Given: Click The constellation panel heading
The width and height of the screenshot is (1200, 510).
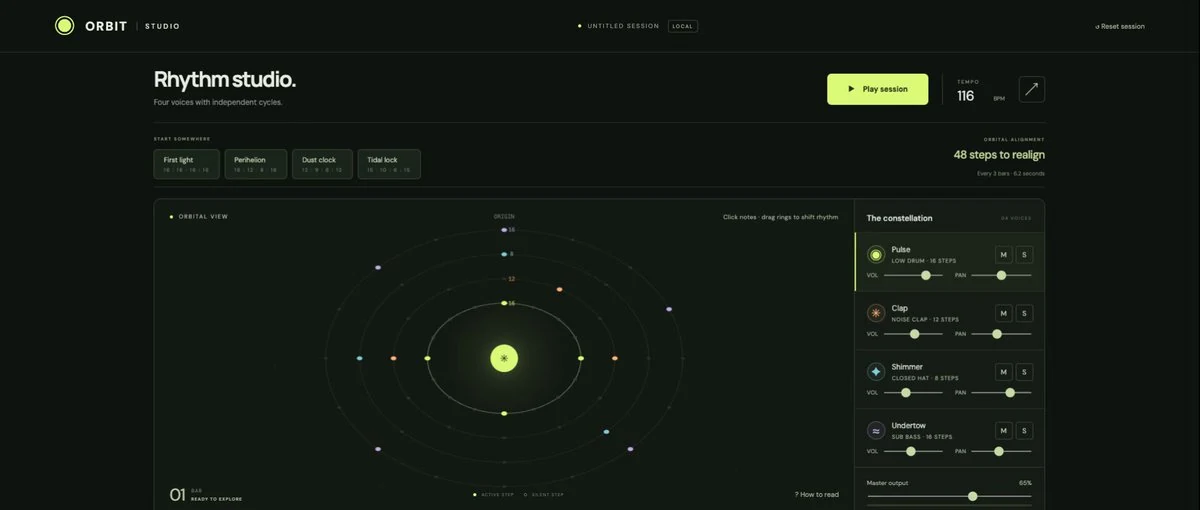Looking at the screenshot, I should (x=900, y=218).
